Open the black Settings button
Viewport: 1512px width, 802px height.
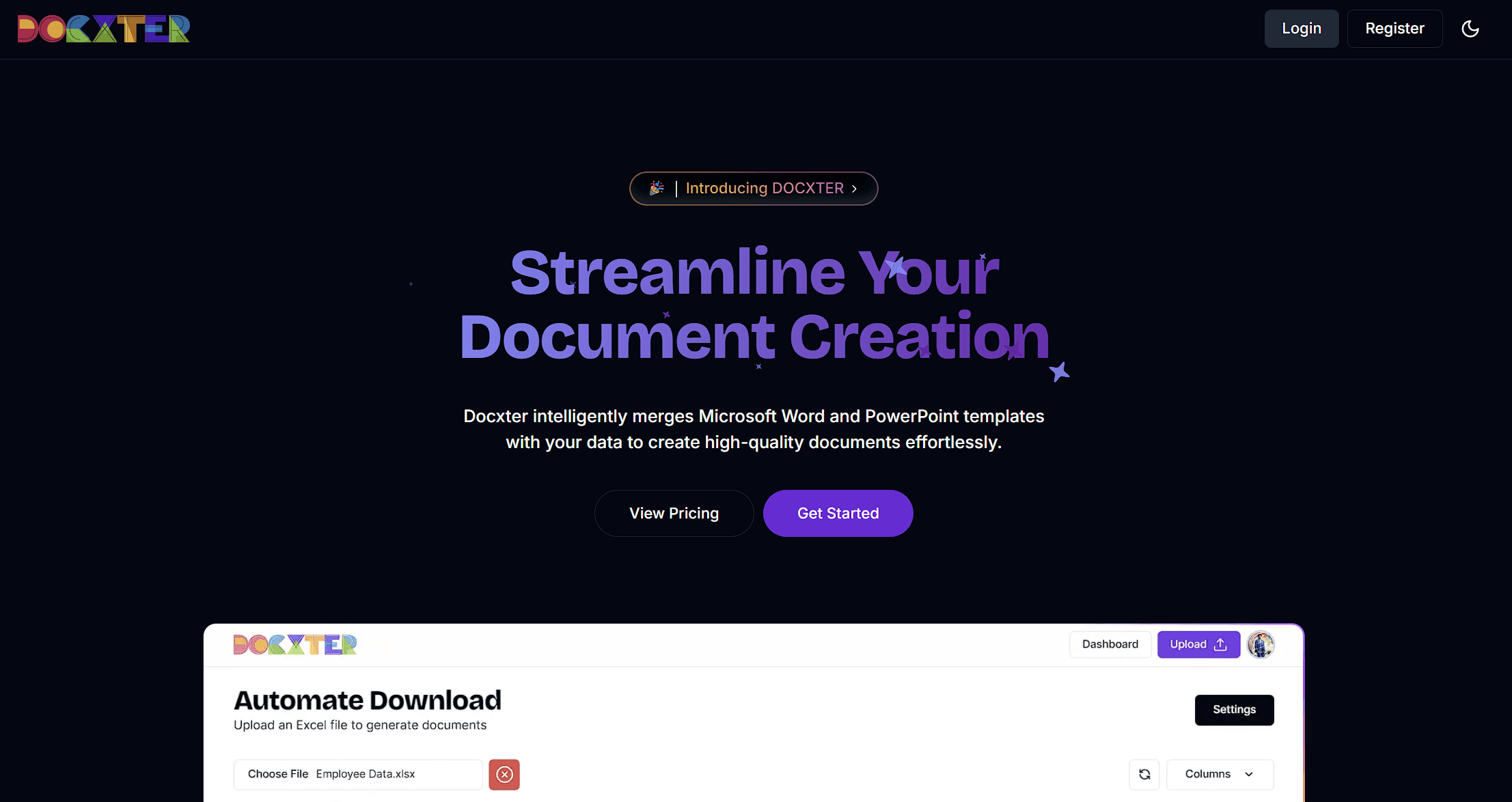[1234, 709]
